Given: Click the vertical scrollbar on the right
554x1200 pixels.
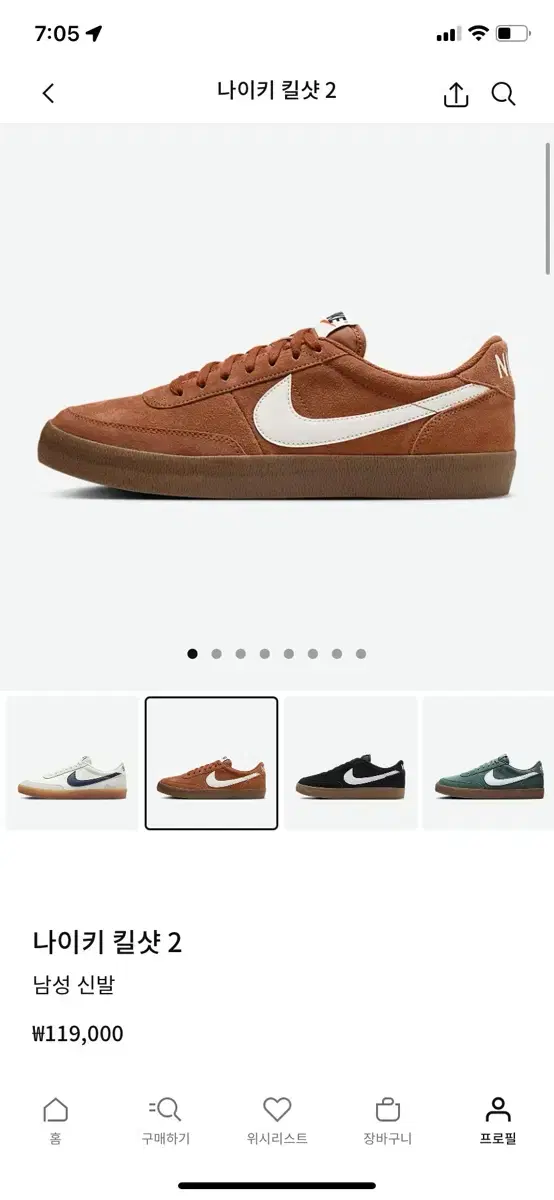Looking at the screenshot, I should click(548, 208).
